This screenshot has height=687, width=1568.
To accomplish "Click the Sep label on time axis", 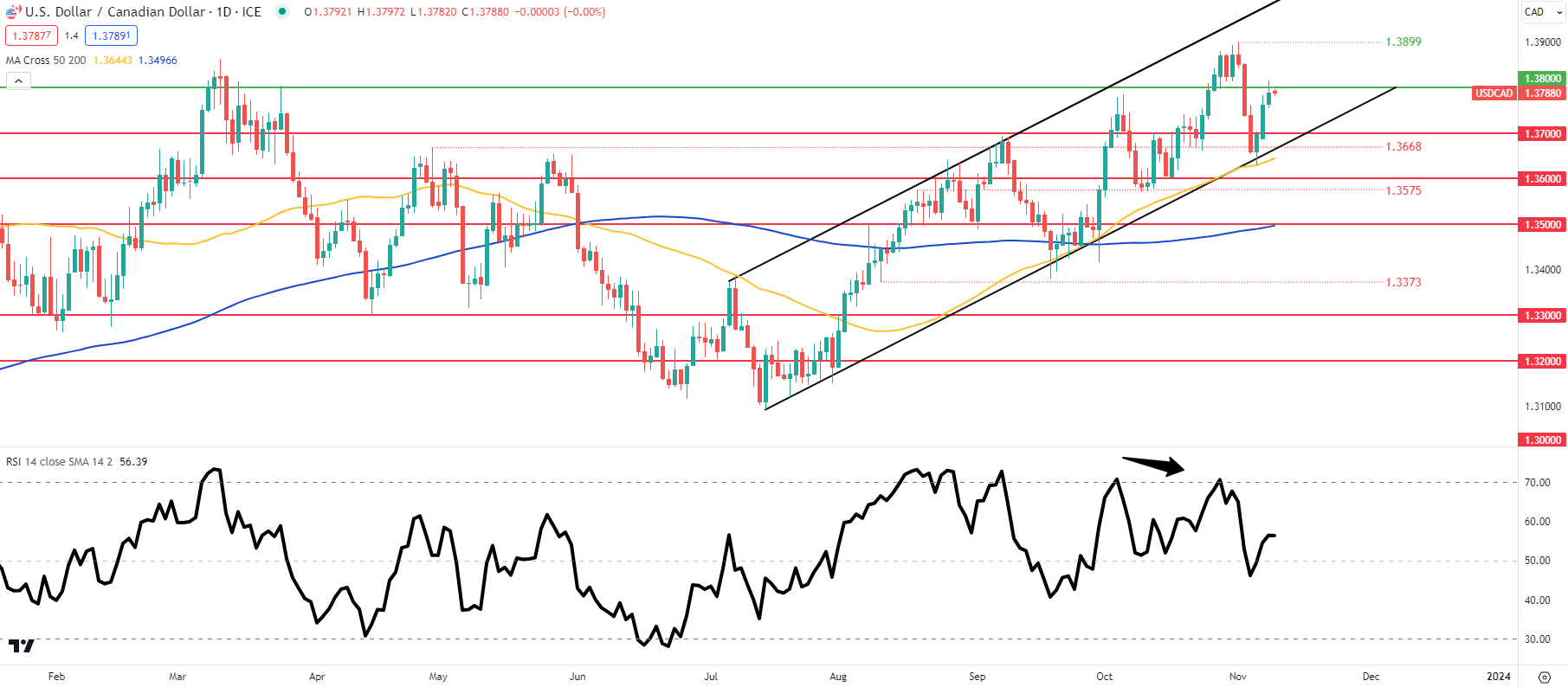I will tap(978, 677).
